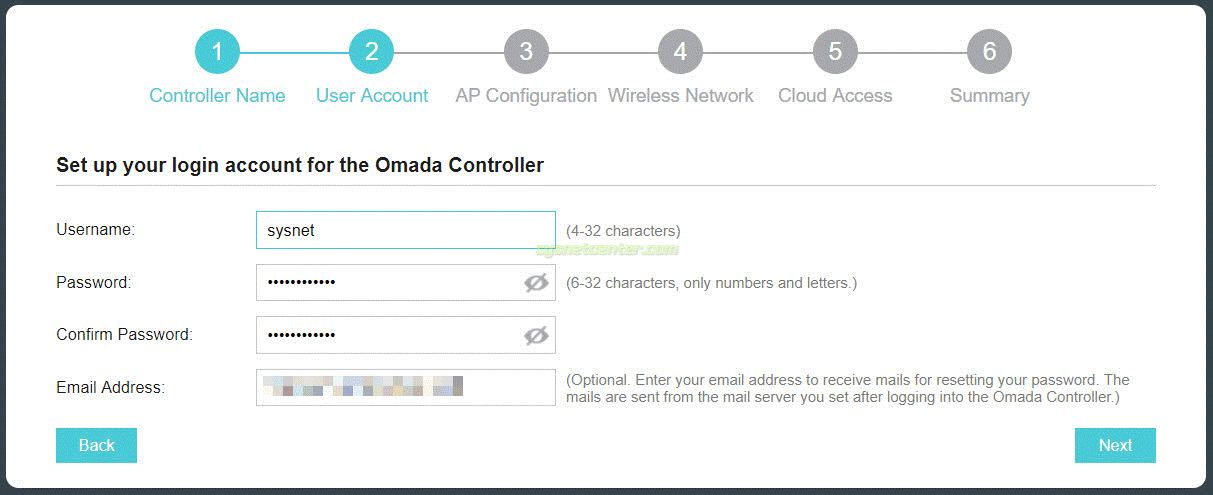Click the 'Password:' label
Viewport: 1213px width, 495px height.
tap(94, 283)
